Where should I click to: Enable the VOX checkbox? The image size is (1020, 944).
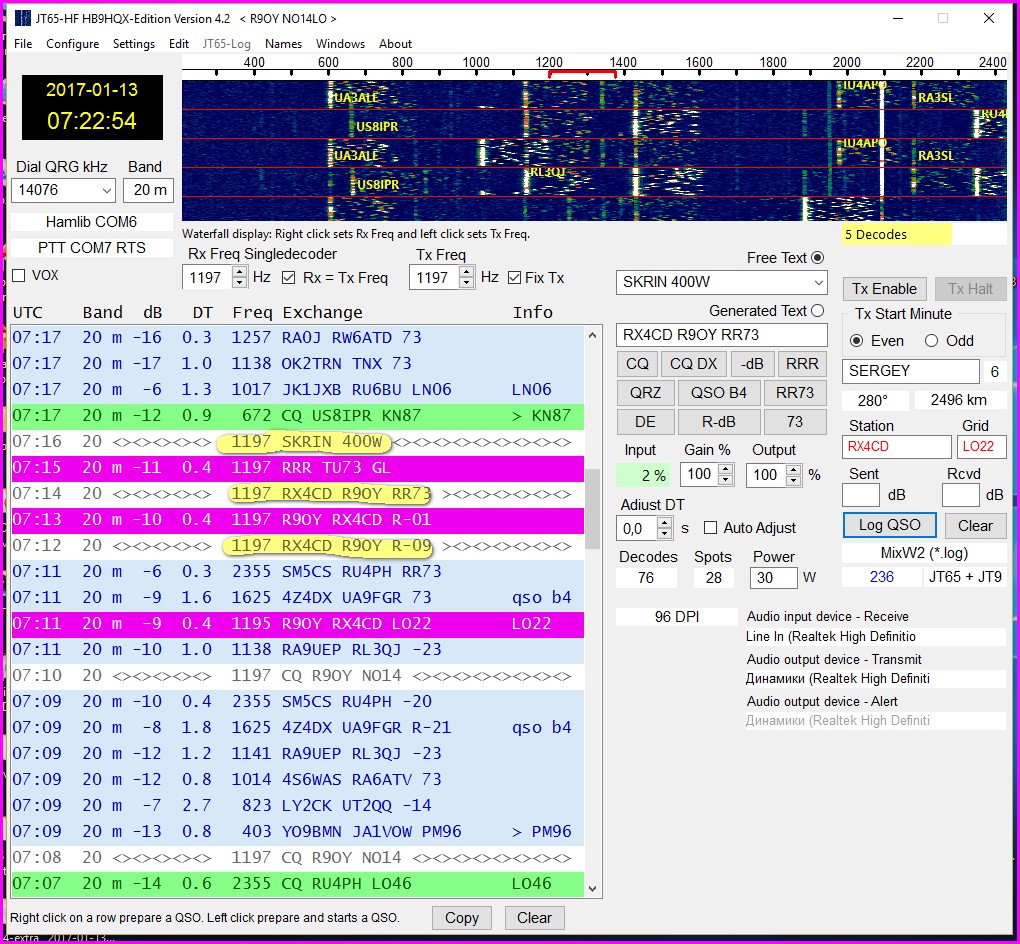coord(19,275)
